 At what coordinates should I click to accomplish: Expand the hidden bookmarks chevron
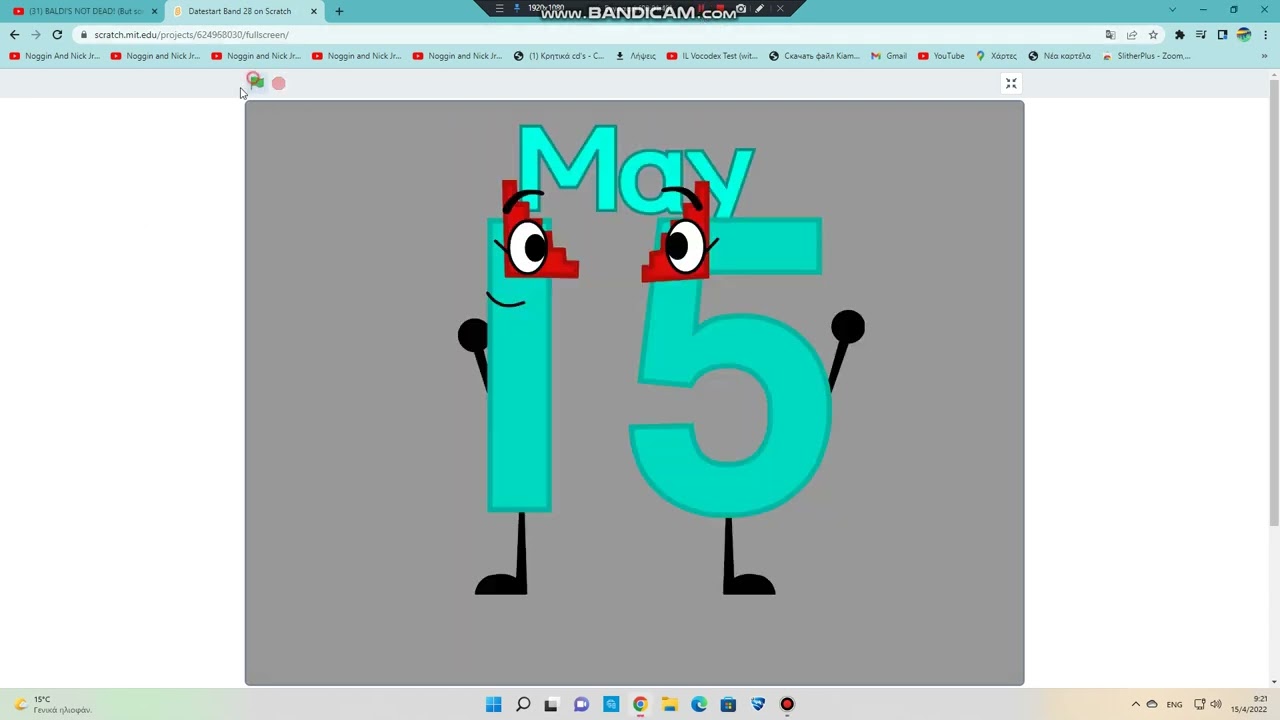(x=1264, y=56)
